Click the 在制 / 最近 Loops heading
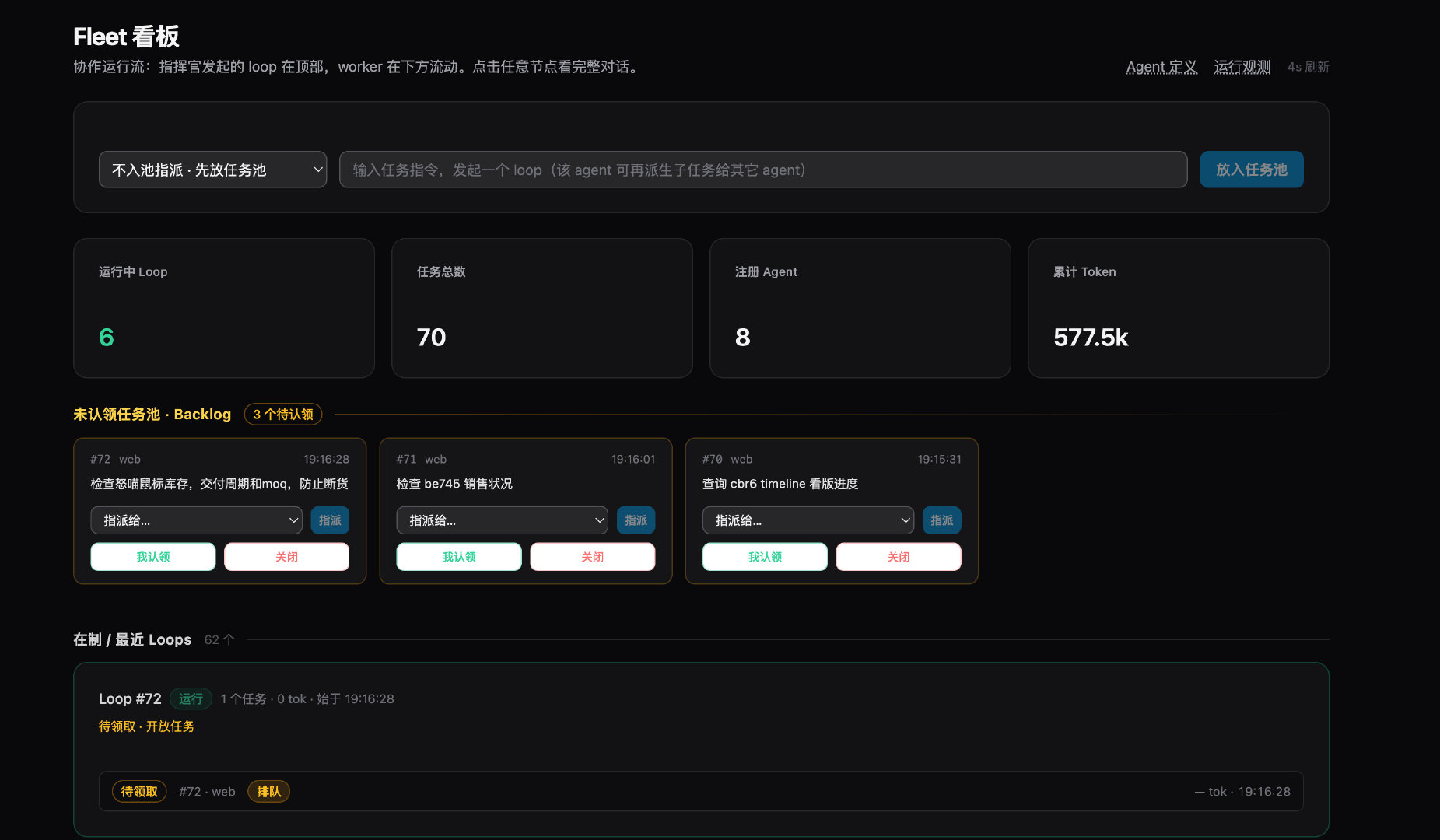The image size is (1440, 840). (x=132, y=639)
